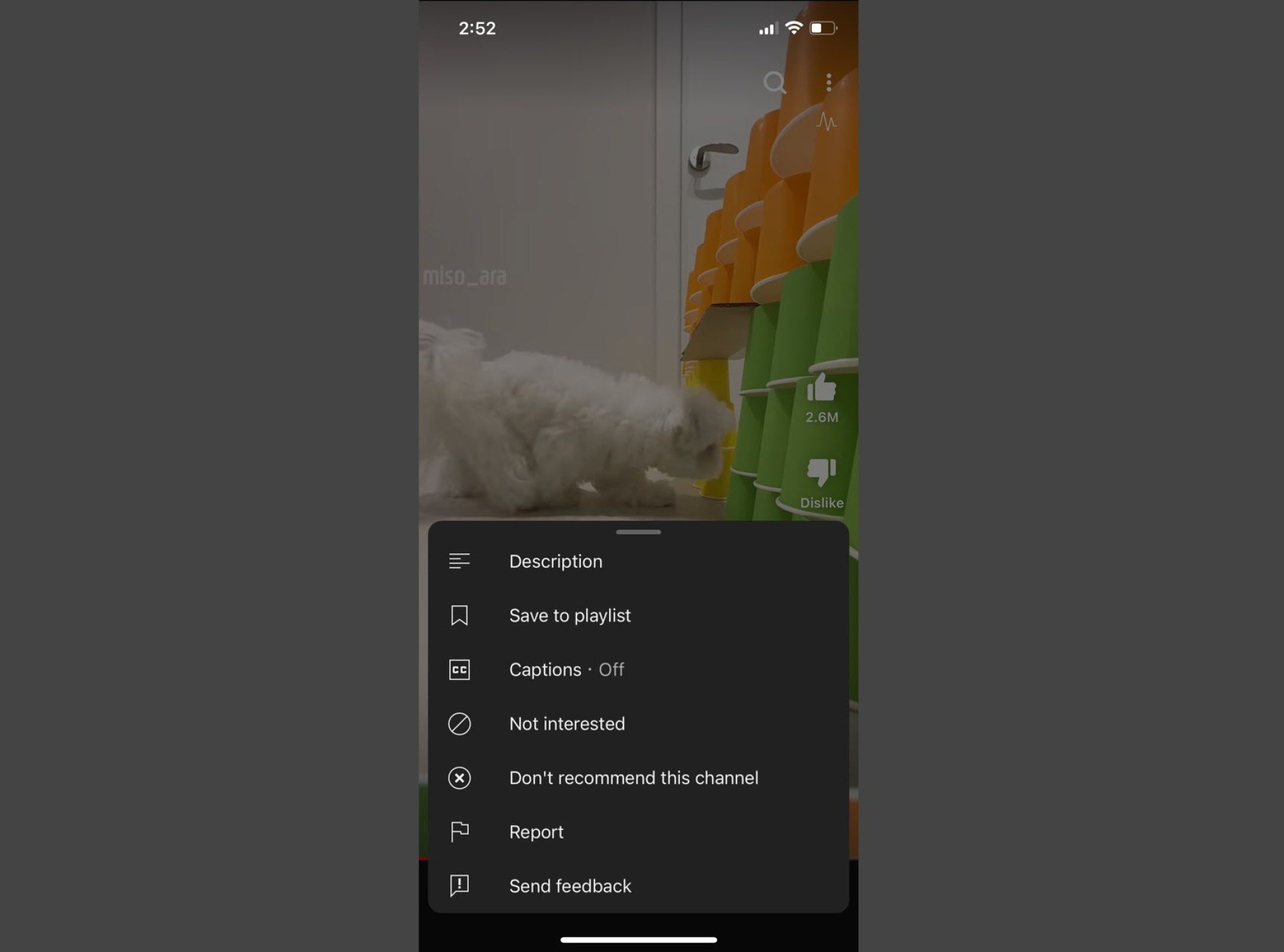The height and width of the screenshot is (952, 1284).
Task: Expand the bottom sheet drawer handle
Action: tap(639, 531)
